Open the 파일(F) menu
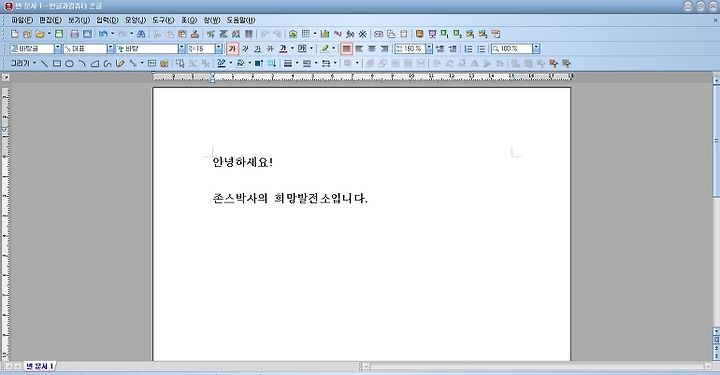Screen dimensions: 720x375 (22, 20)
